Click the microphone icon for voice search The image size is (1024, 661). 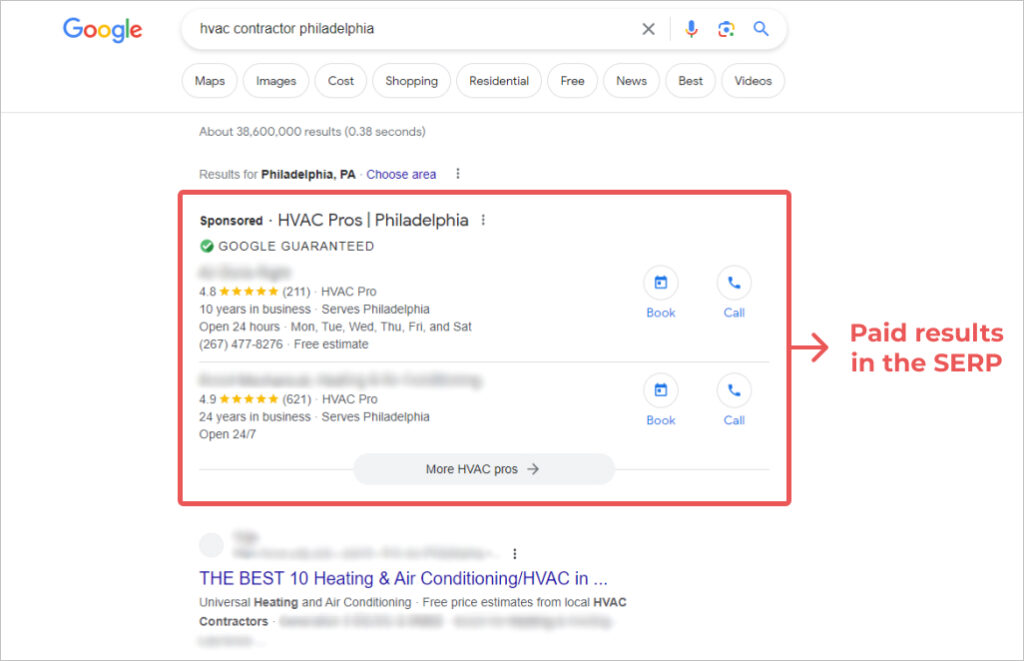pos(691,29)
